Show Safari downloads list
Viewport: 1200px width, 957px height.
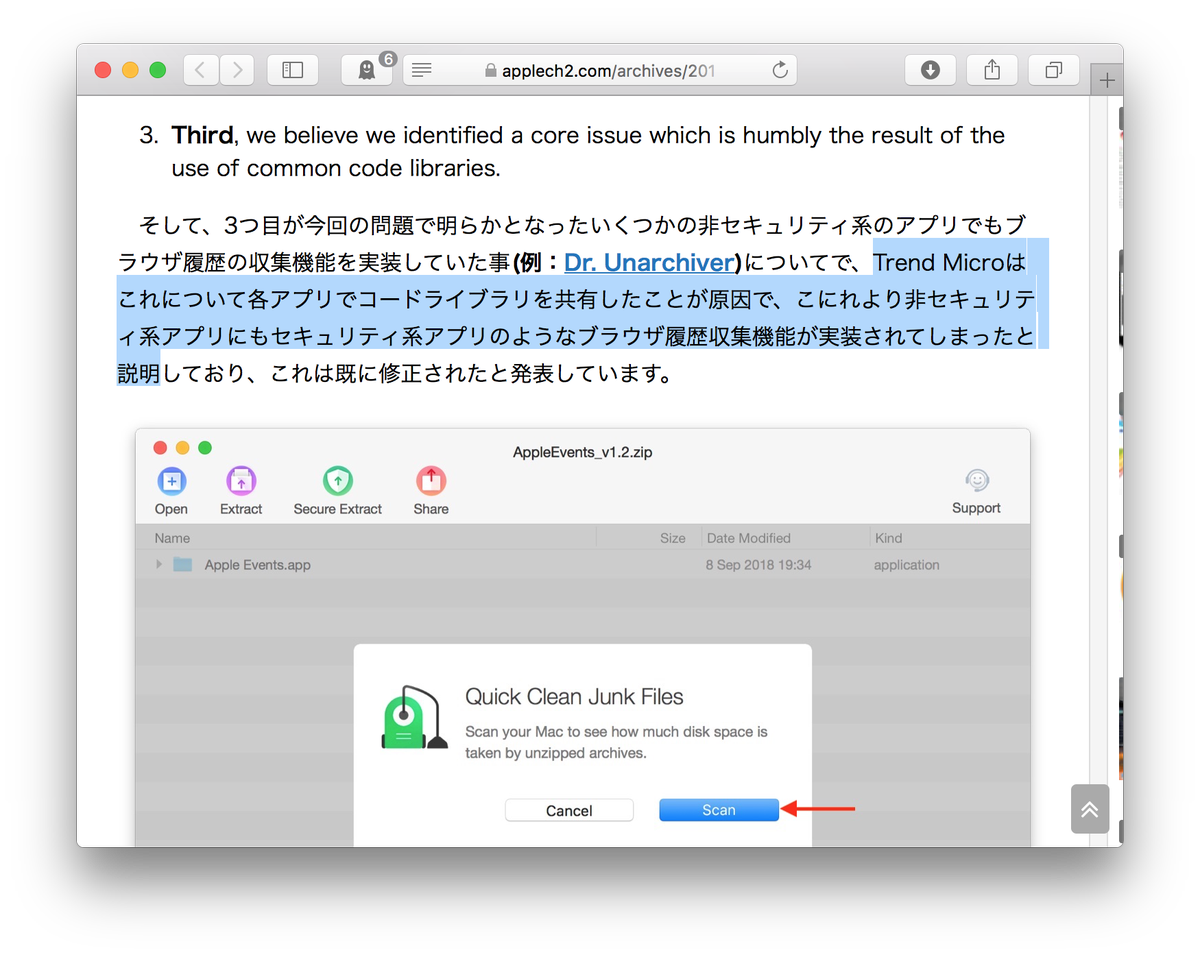930,70
